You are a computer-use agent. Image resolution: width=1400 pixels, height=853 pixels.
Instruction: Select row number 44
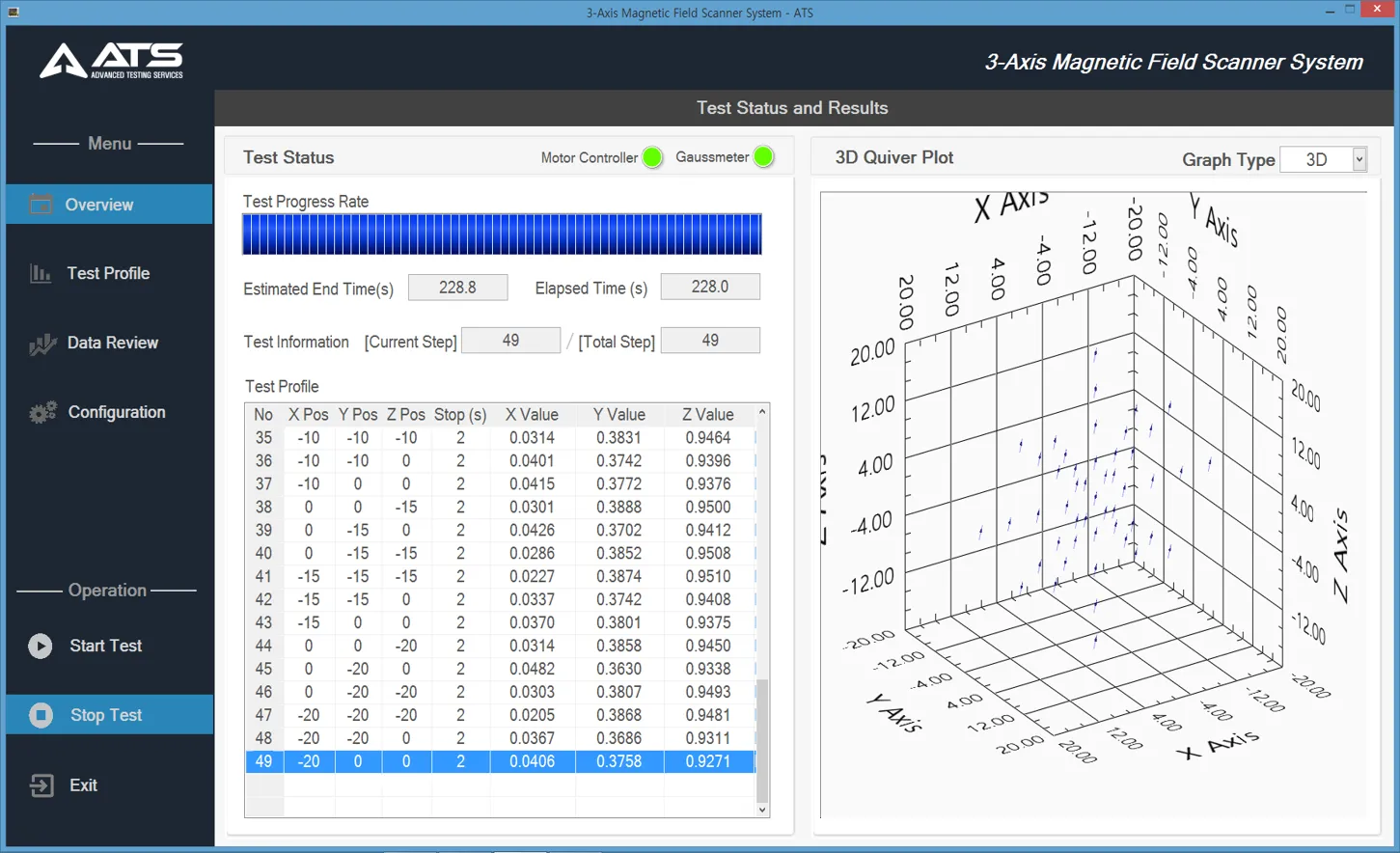point(500,647)
